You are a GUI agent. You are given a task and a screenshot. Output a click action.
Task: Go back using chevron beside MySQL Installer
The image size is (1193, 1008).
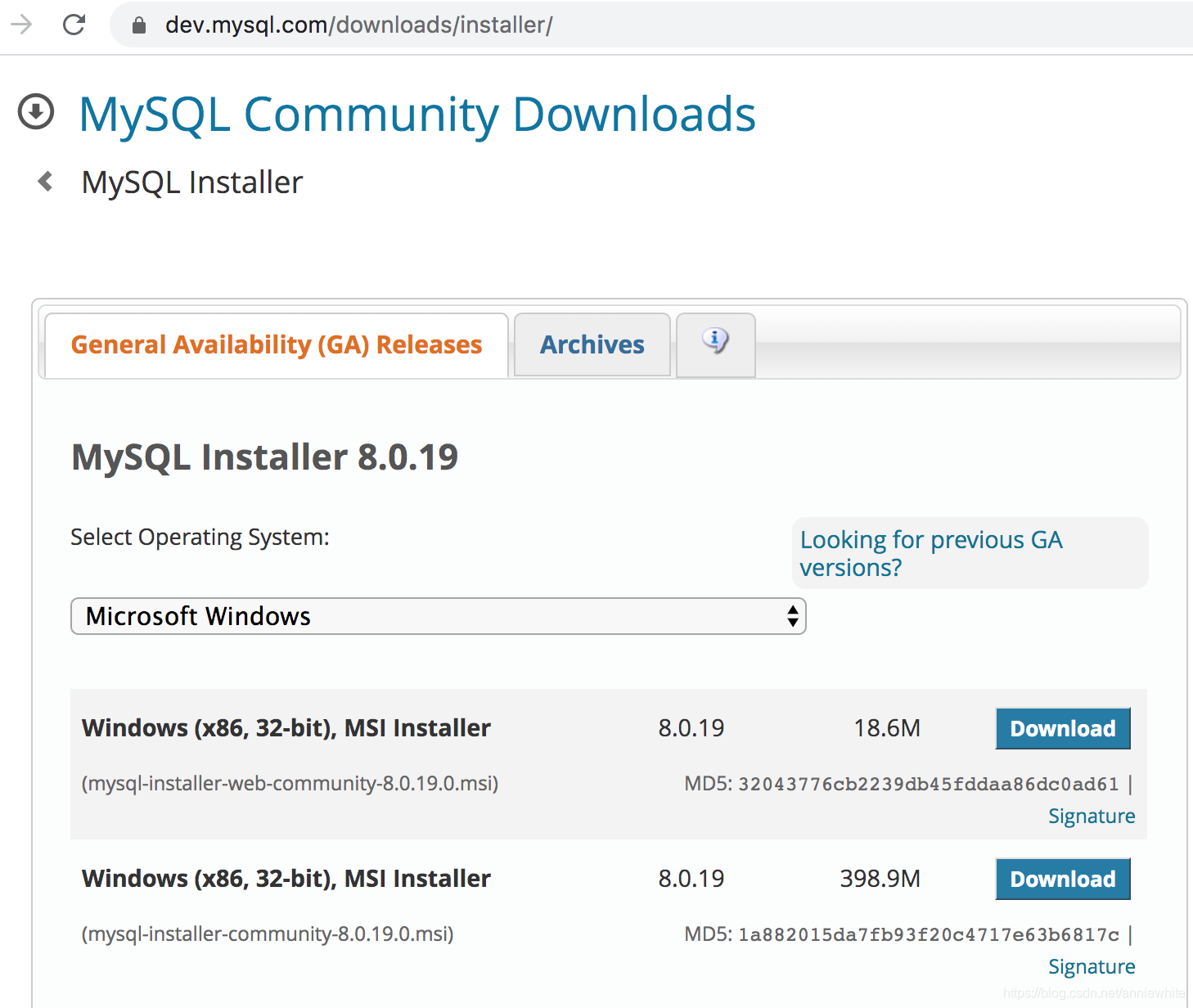pos(46,181)
